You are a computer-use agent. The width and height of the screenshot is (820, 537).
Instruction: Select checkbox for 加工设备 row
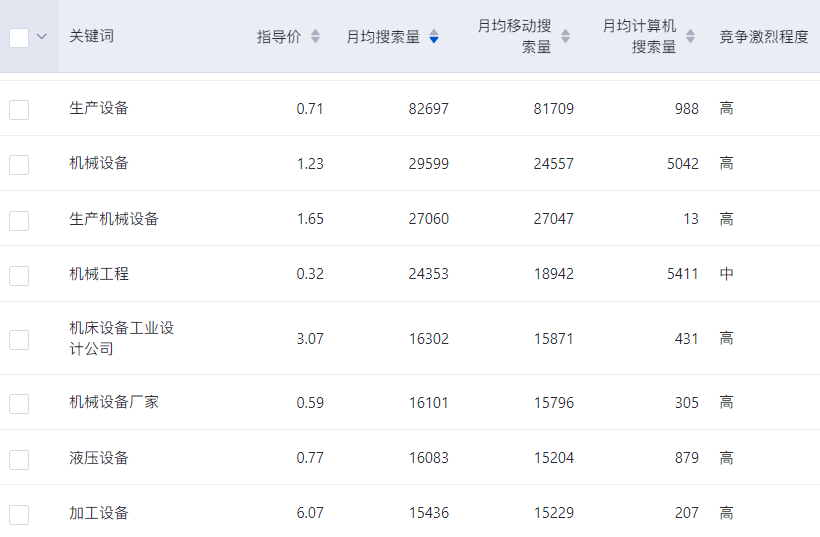click(x=19, y=514)
